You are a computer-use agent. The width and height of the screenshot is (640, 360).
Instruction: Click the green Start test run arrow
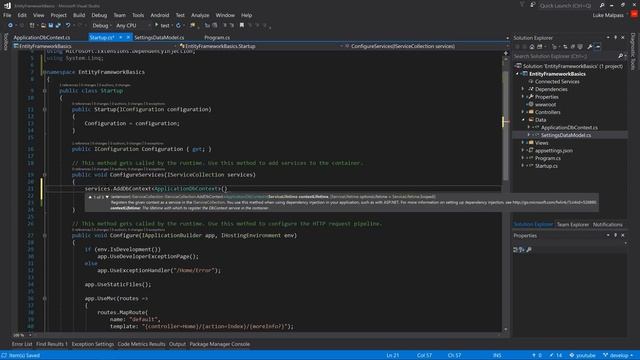[156, 25]
